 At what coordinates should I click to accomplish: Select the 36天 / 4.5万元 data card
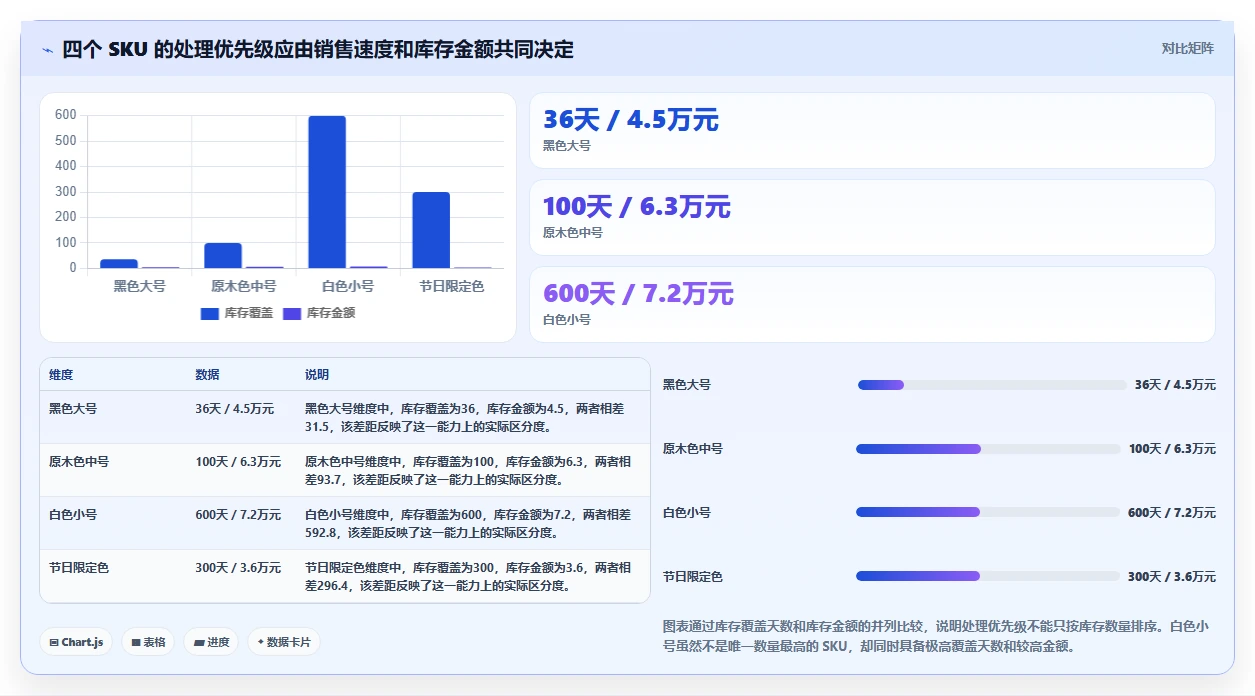pos(872,130)
